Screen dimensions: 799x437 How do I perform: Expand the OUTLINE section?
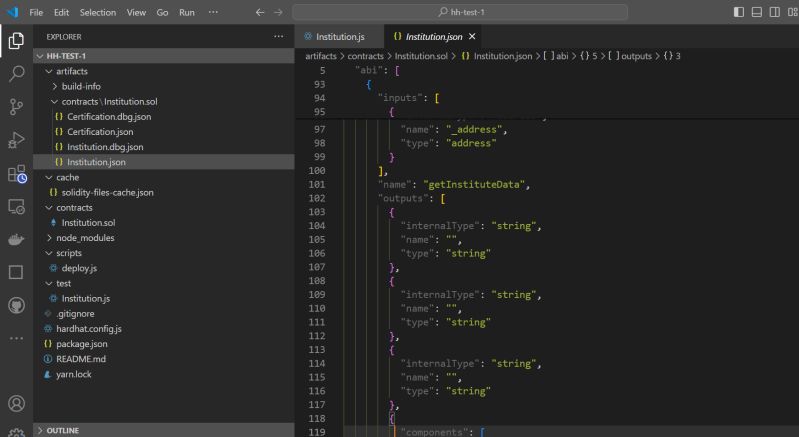(164, 430)
